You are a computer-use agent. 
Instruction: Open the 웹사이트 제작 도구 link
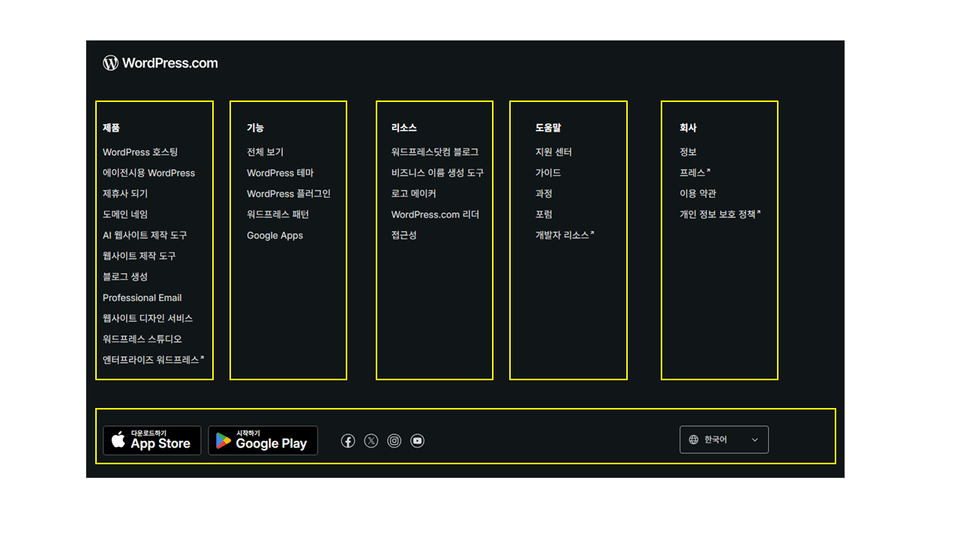pos(139,256)
